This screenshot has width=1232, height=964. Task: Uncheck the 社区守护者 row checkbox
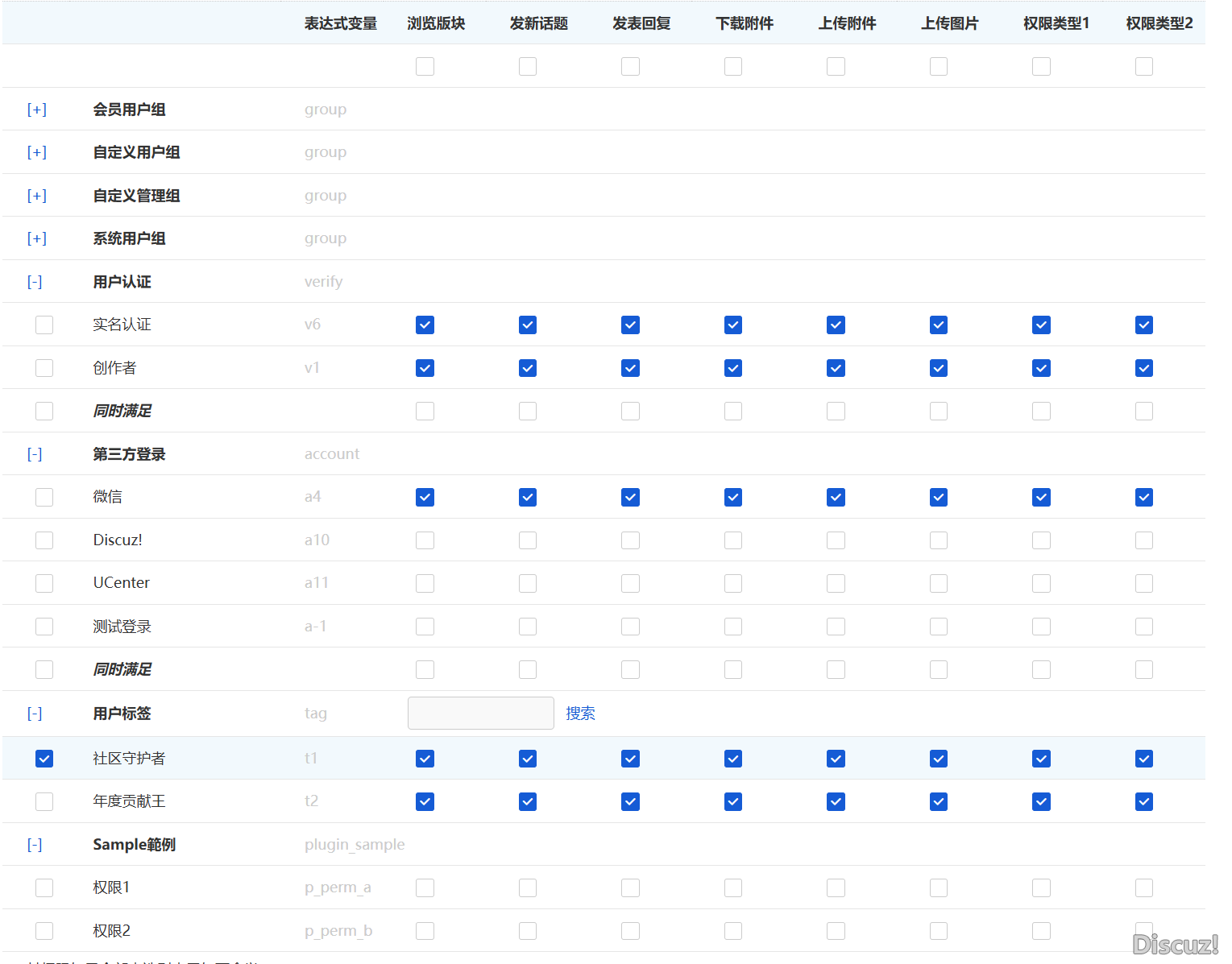[44, 758]
